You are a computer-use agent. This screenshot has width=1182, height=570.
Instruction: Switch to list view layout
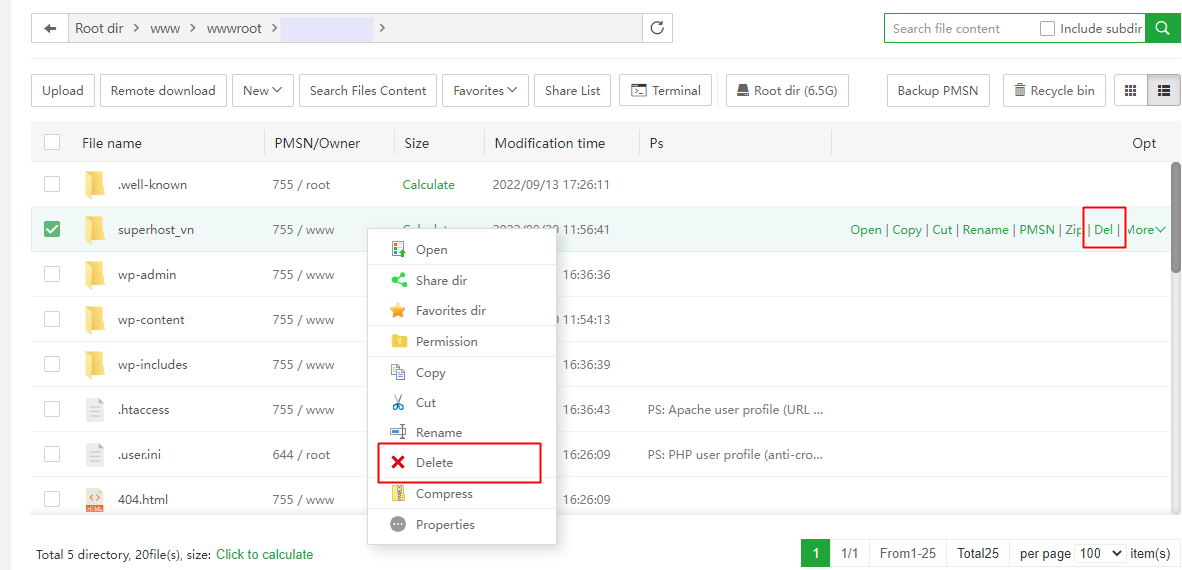(1163, 90)
